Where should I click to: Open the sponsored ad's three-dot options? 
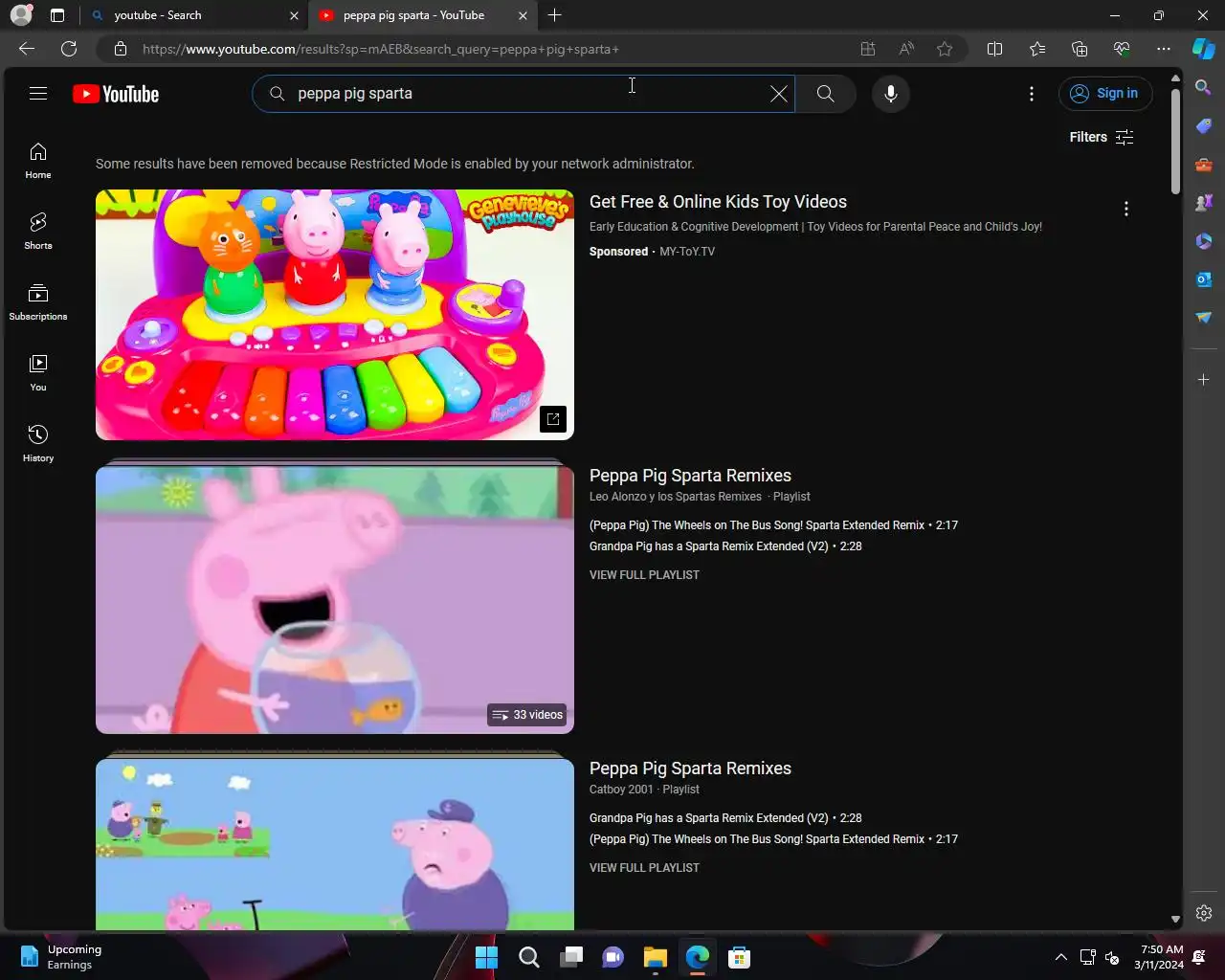point(1126,209)
